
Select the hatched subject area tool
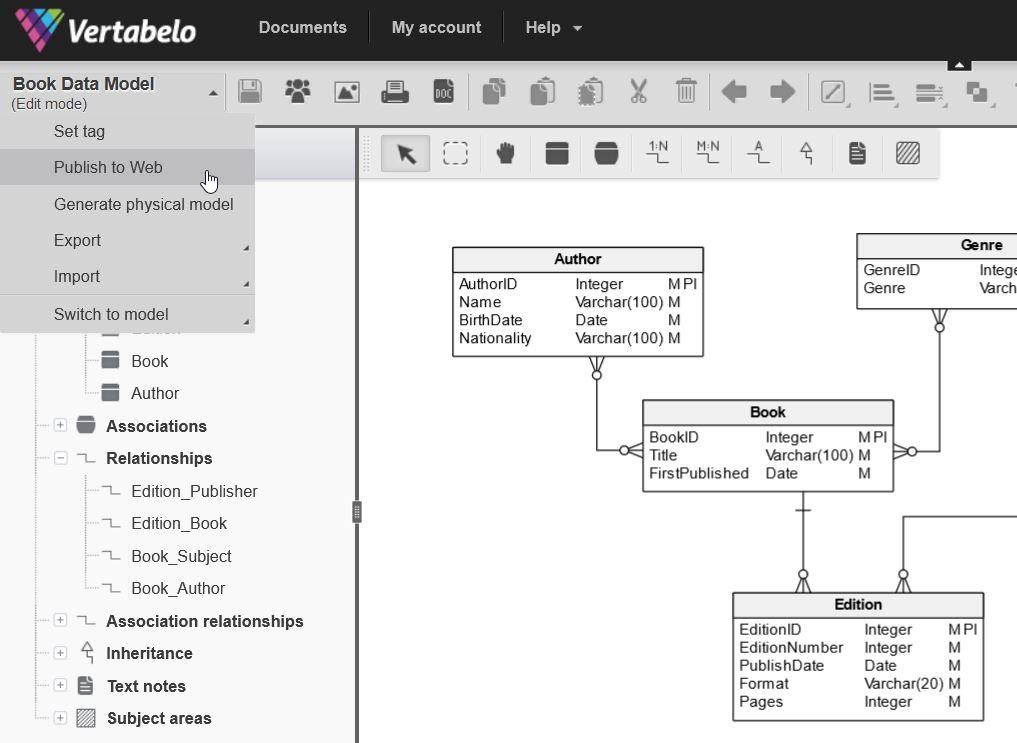pos(907,154)
